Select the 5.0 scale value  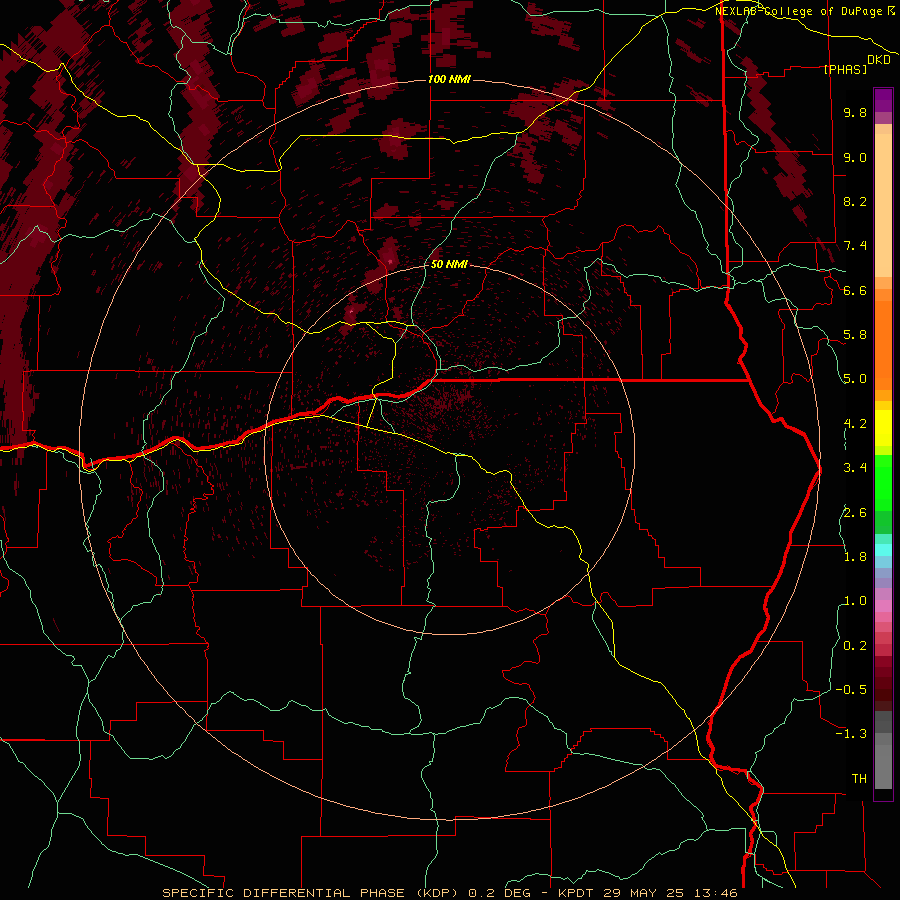[855, 379]
